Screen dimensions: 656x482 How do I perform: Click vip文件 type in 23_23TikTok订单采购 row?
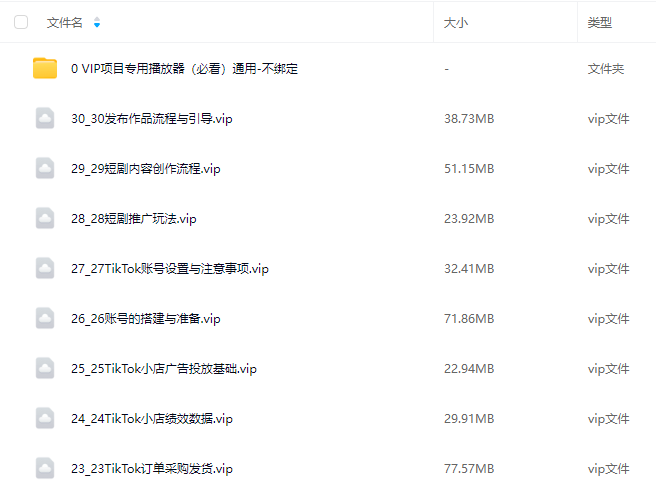pyautogui.click(x=608, y=469)
